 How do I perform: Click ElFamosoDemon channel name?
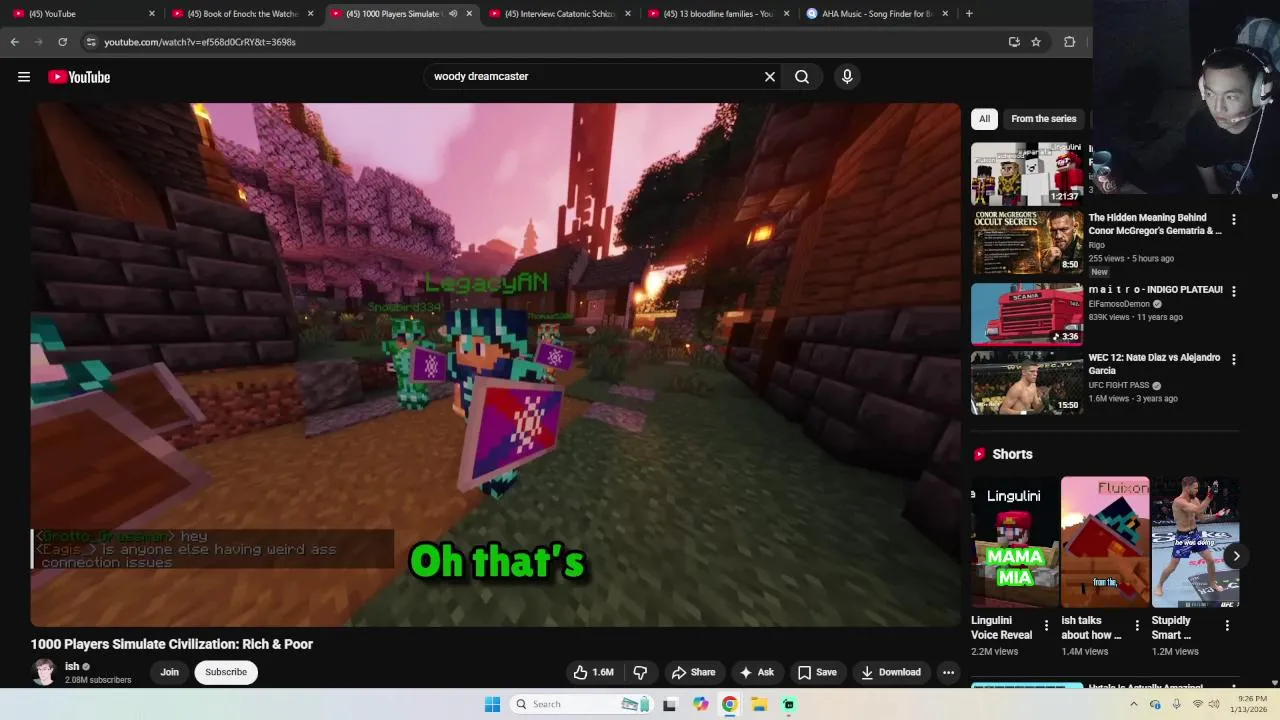pyautogui.click(x=1119, y=304)
